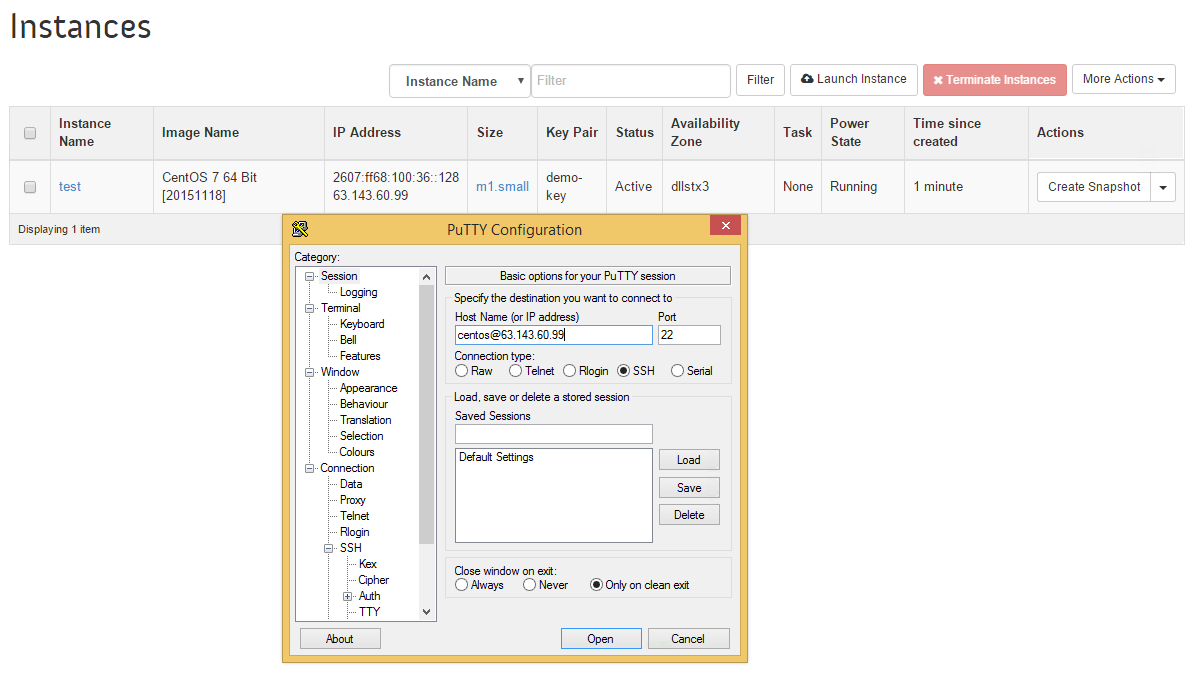Focus the Saved Sessions text field
The height and width of the screenshot is (689, 1196).
tap(554, 434)
